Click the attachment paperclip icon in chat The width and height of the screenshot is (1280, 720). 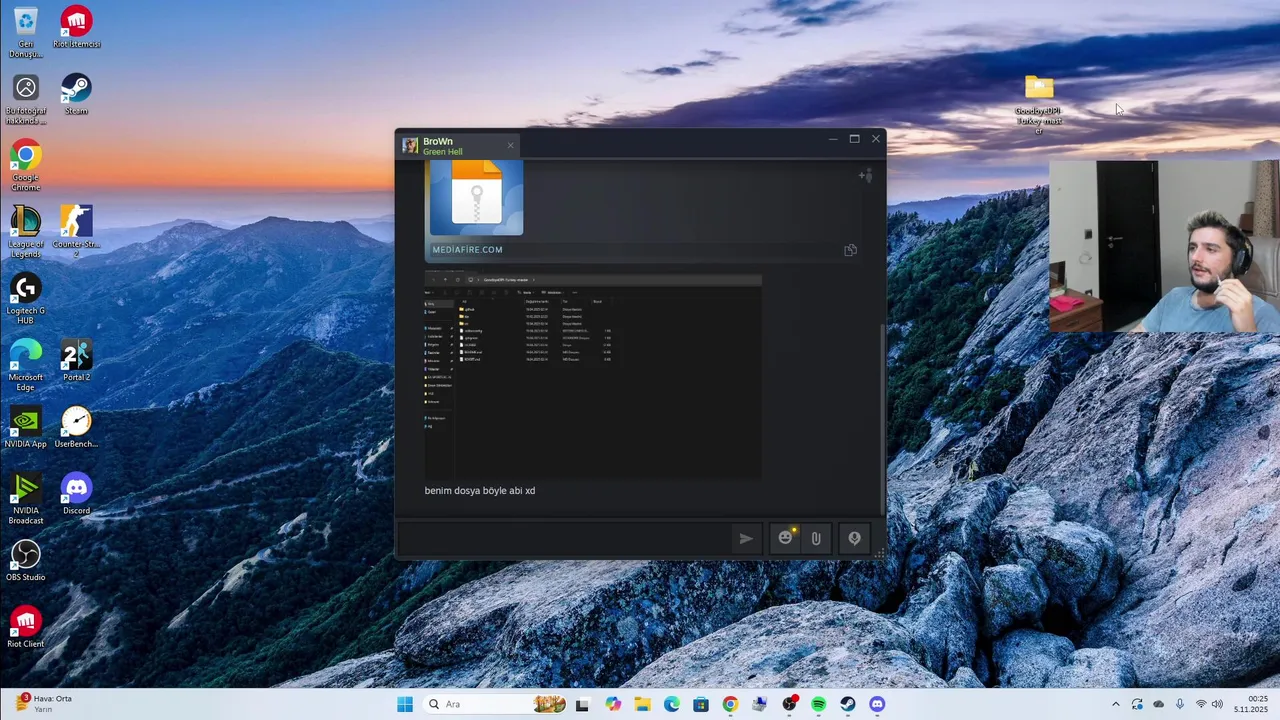click(x=816, y=538)
